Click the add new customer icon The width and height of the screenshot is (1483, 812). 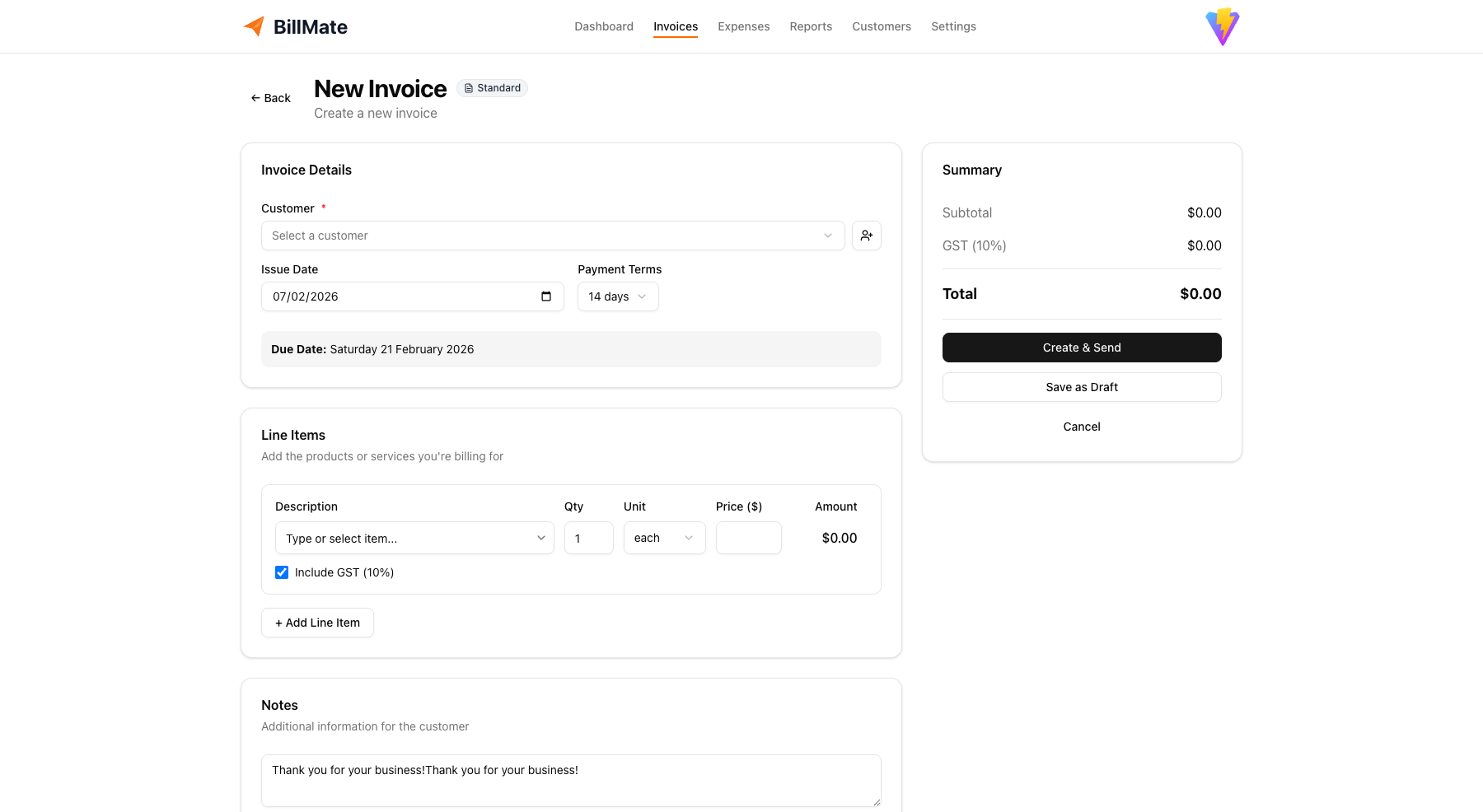(x=866, y=236)
